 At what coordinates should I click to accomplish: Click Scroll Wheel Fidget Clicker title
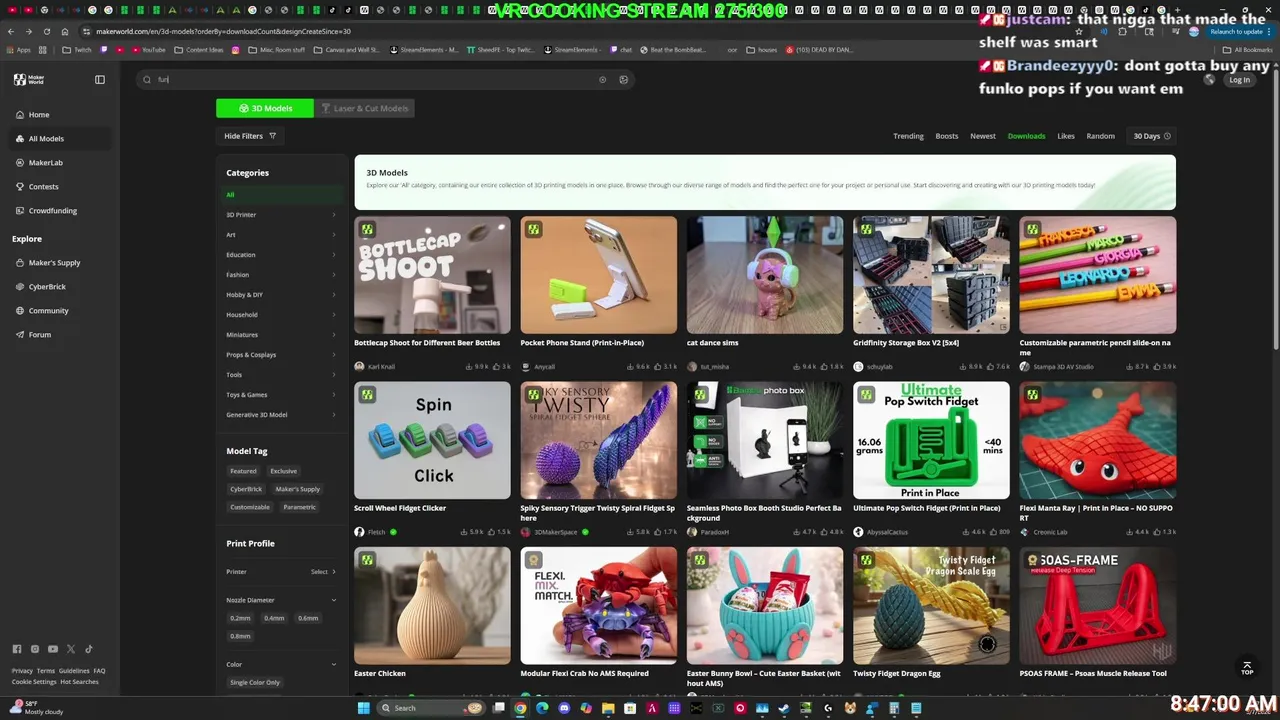[400, 508]
